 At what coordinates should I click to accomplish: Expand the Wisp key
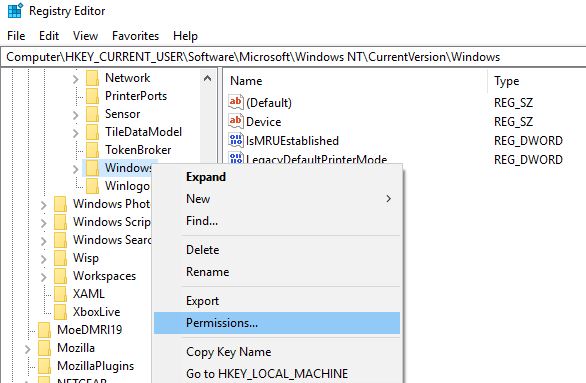(x=43, y=259)
